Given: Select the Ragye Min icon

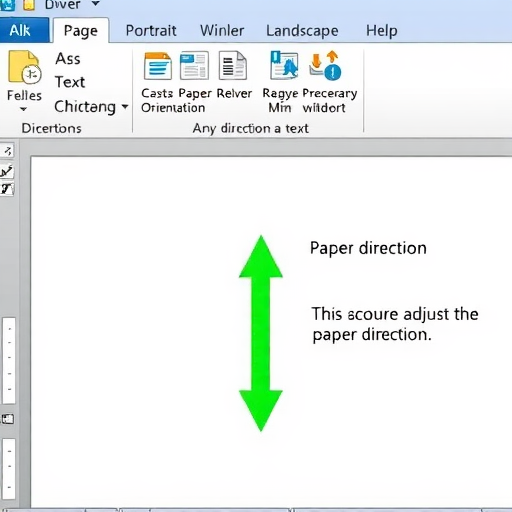Looking at the screenshot, I should pyautogui.click(x=284, y=65).
